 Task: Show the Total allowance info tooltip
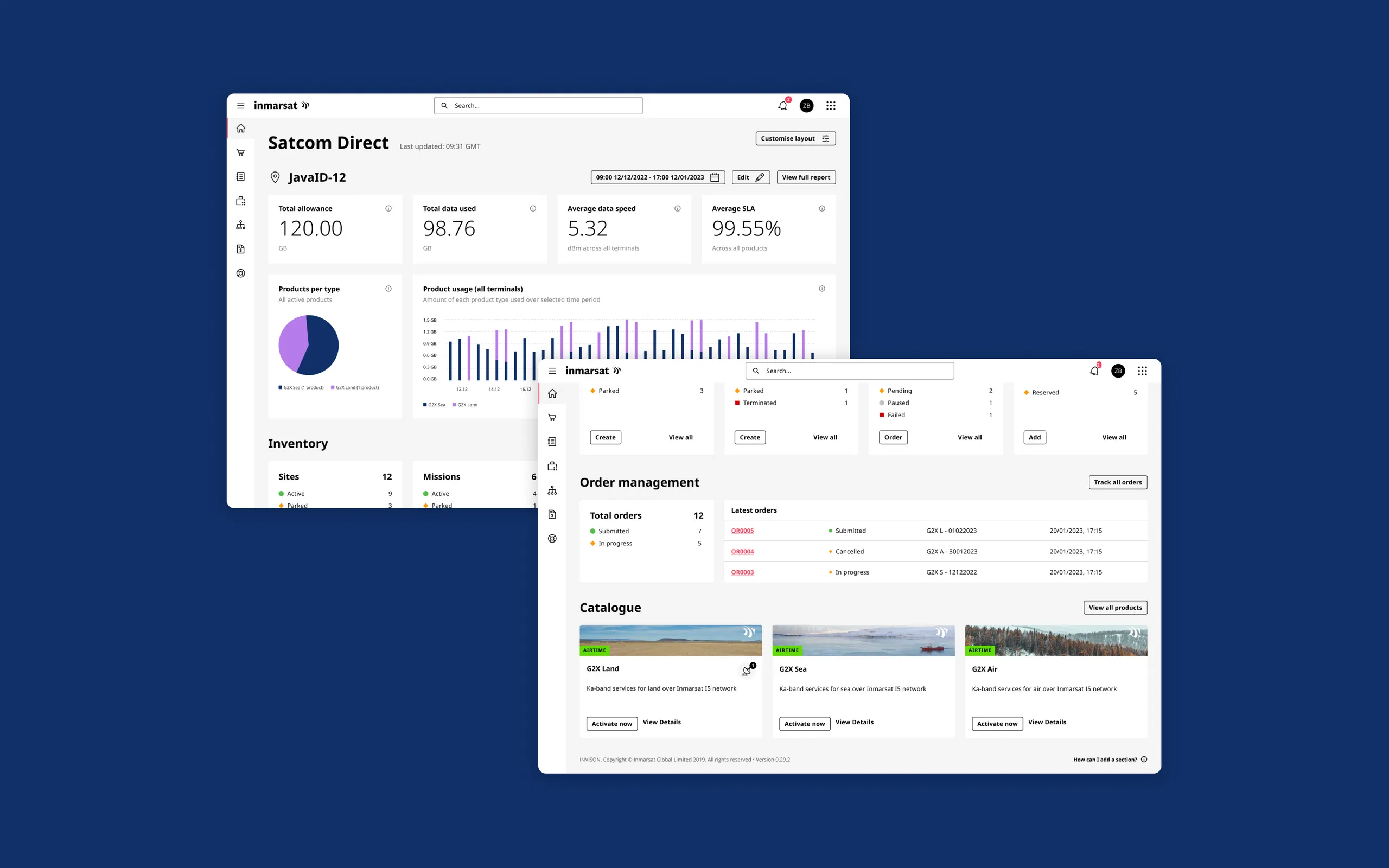pos(388,208)
